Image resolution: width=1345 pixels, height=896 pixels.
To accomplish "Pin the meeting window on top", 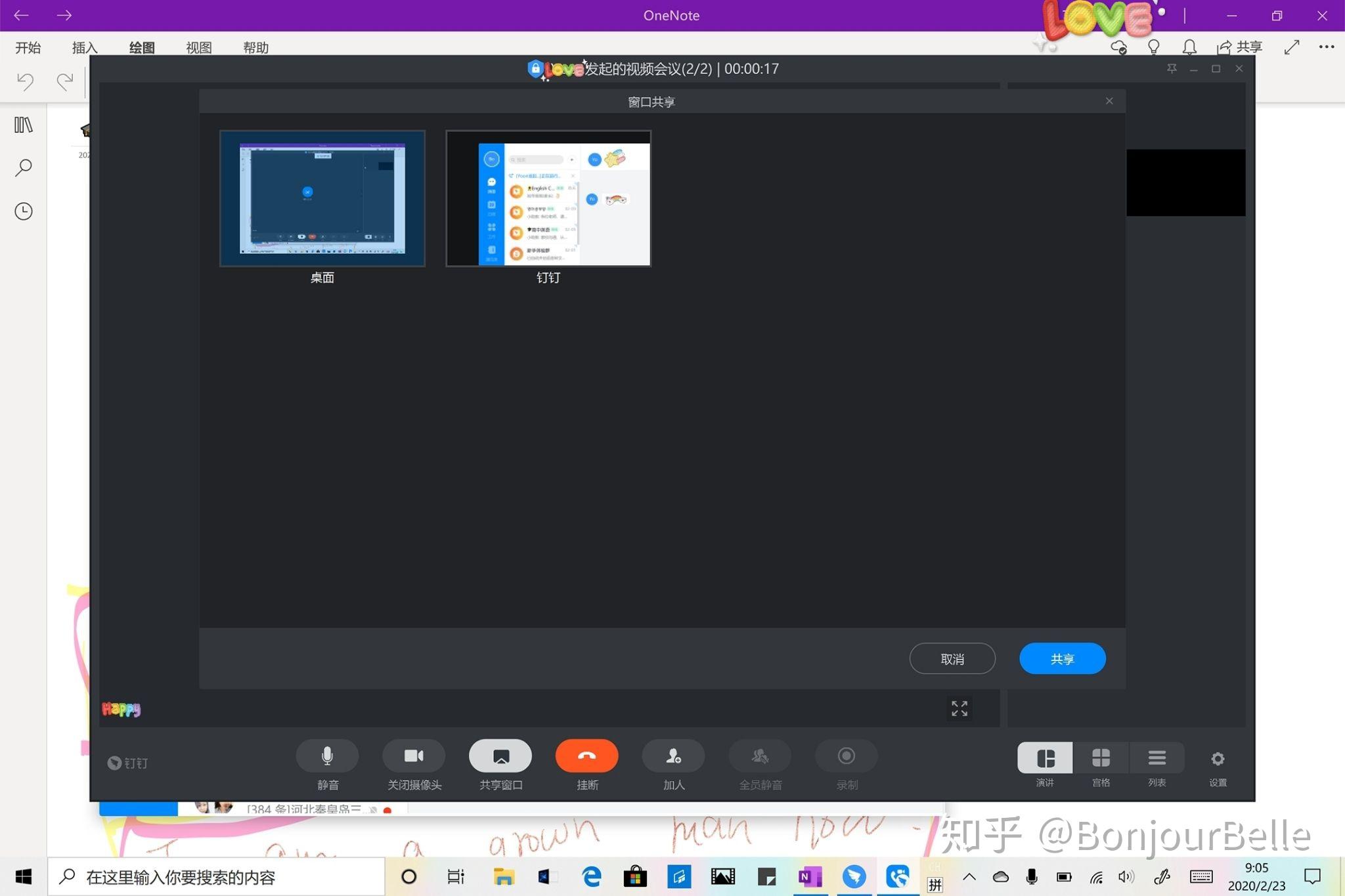I will click(x=1172, y=68).
